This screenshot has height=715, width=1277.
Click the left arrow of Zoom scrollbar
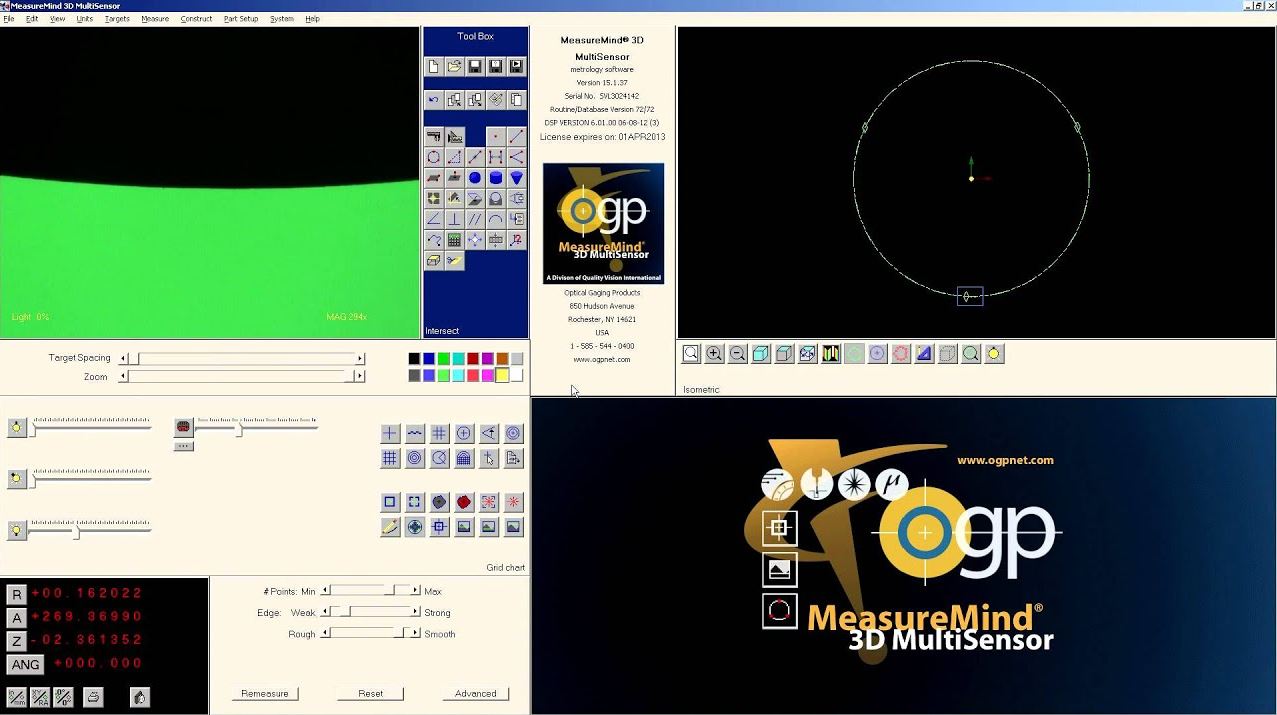[123, 377]
